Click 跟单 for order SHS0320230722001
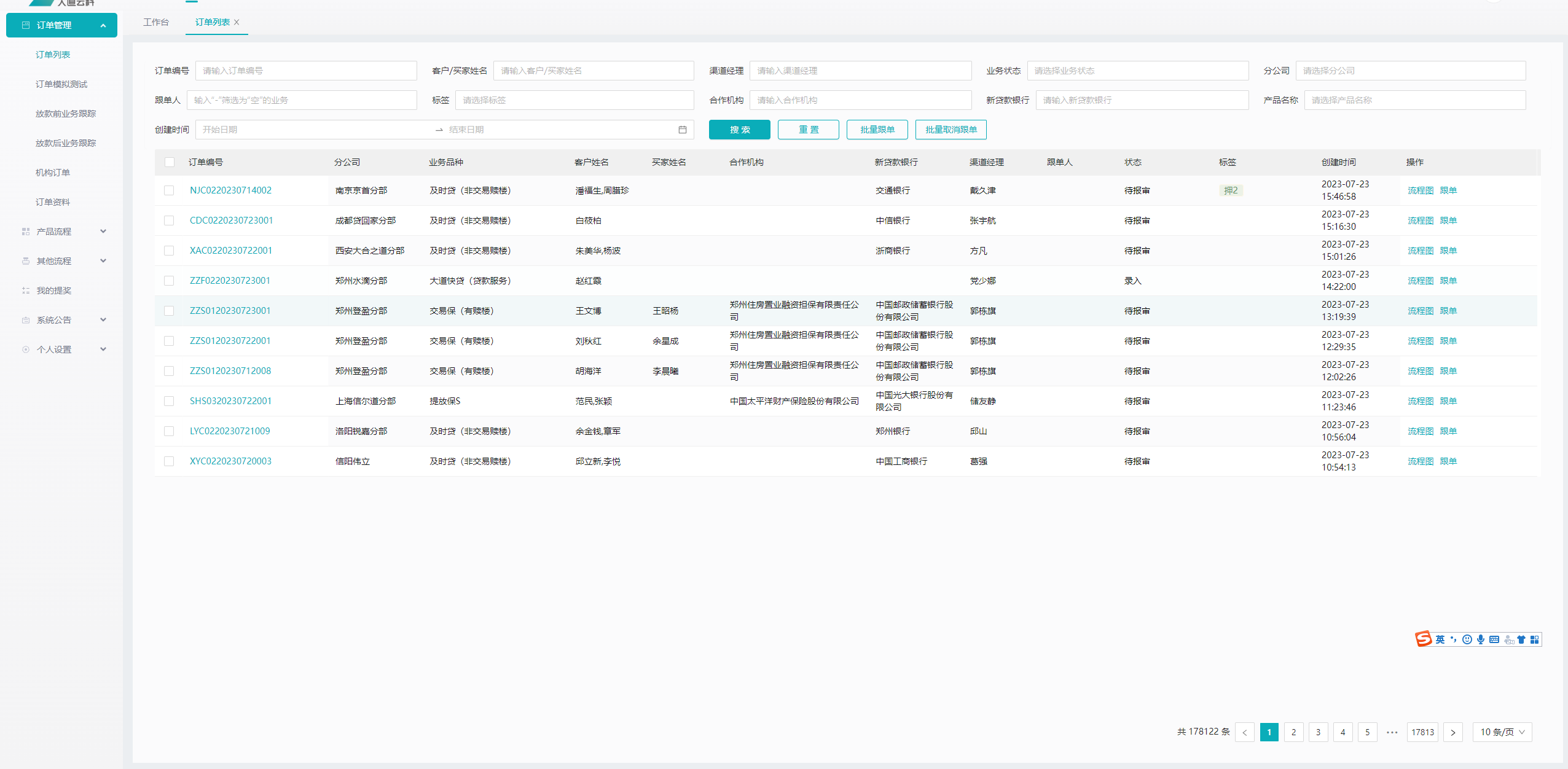Screen dimensions: 1568x769 click(1448, 401)
